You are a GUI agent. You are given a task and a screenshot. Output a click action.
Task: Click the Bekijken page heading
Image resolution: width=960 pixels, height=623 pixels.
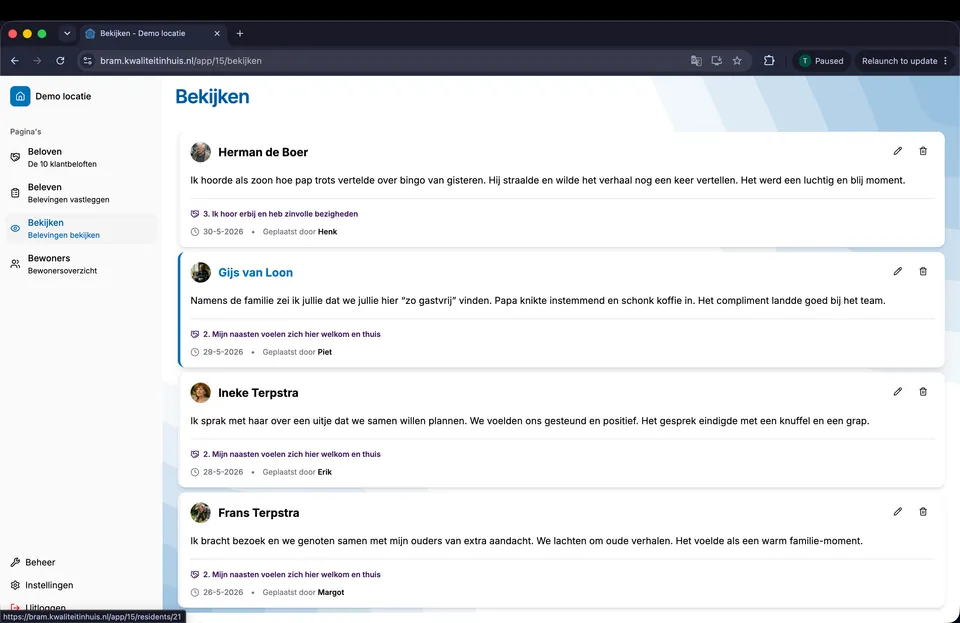coord(212,97)
